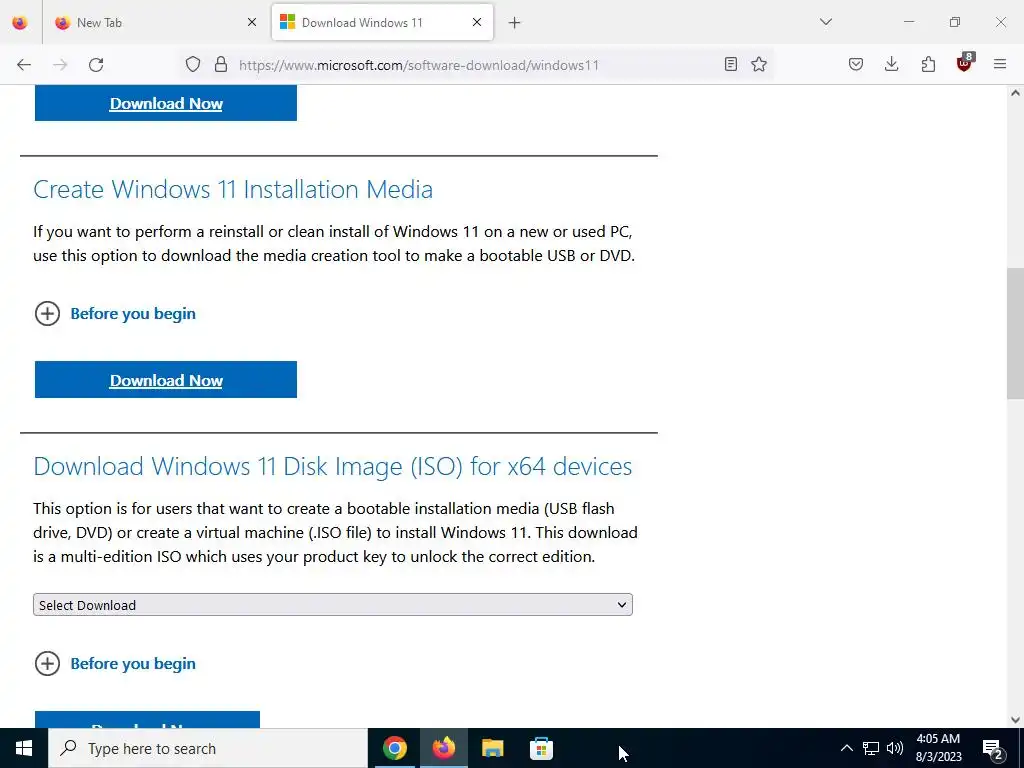This screenshot has width=1024, height=768.
Task: List all tabs chevron
Action: pos(826,22)
